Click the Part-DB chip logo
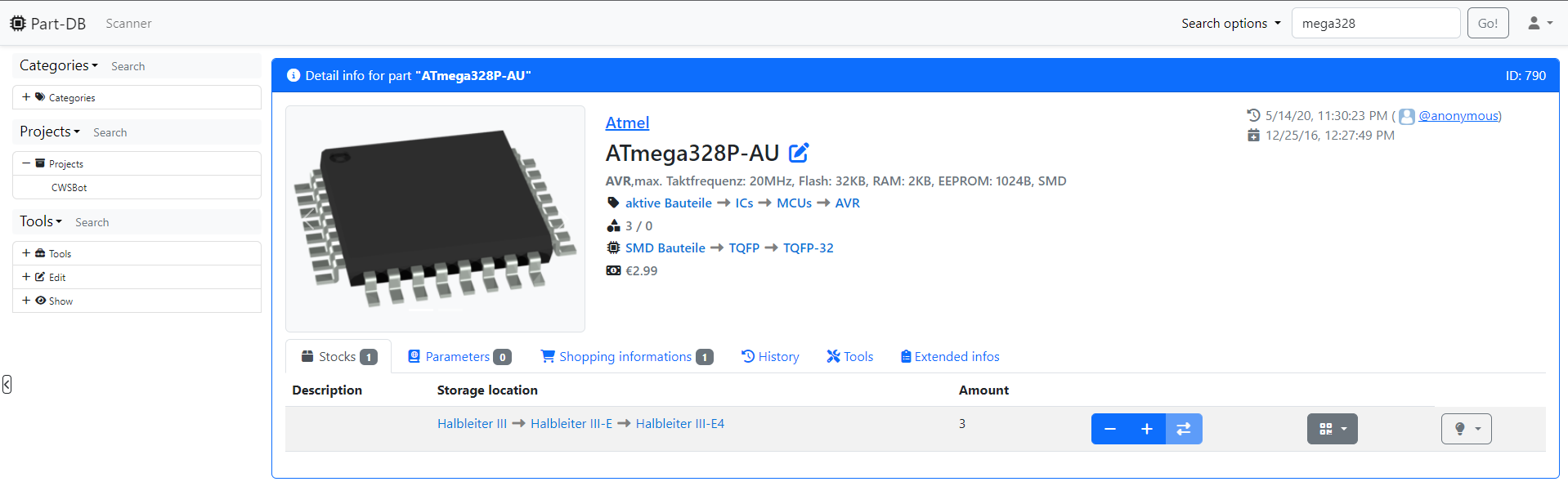This screenshot has height=504, width=1568. 18,24
